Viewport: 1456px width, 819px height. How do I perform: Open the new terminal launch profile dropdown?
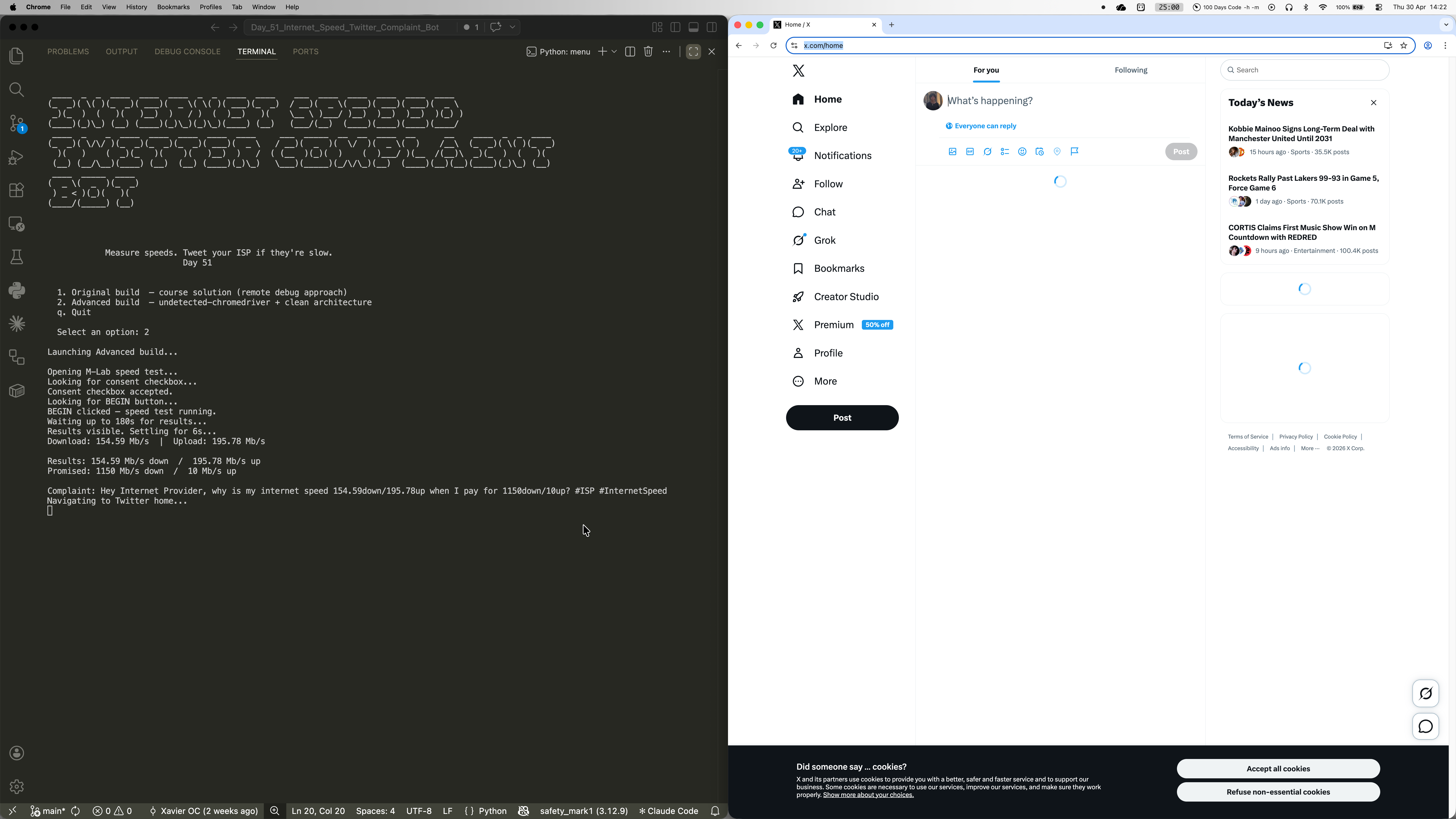click(x=614, y=52)
